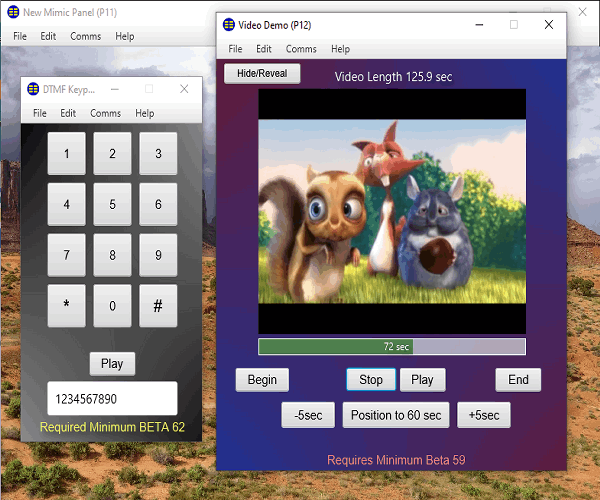Screen dimensions: 600x500
Task: Rewind video with -5sec button
Action: click(x=308, y=415)
